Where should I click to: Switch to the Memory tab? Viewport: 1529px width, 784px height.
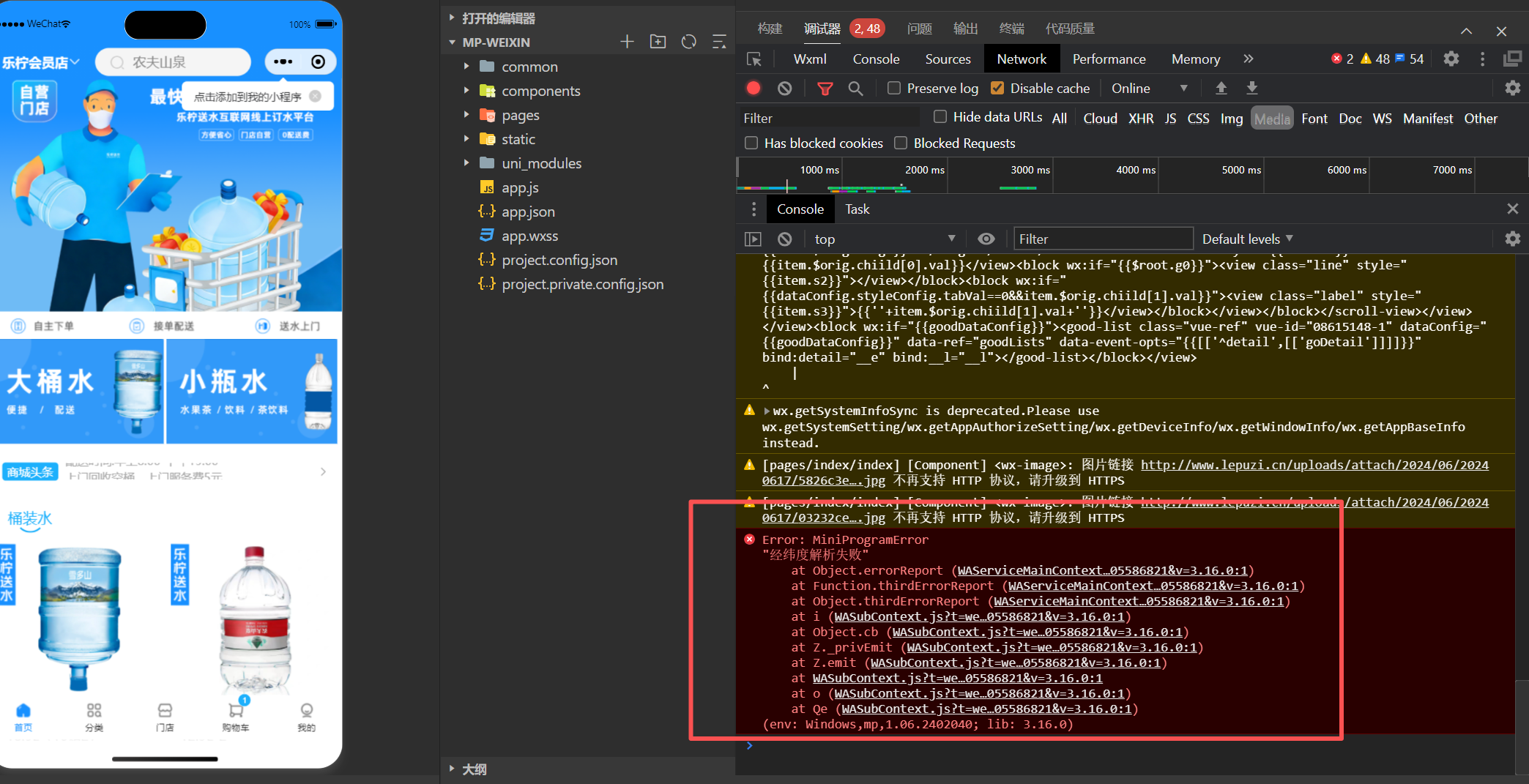pyautogui.click(x=1195, y=59)
